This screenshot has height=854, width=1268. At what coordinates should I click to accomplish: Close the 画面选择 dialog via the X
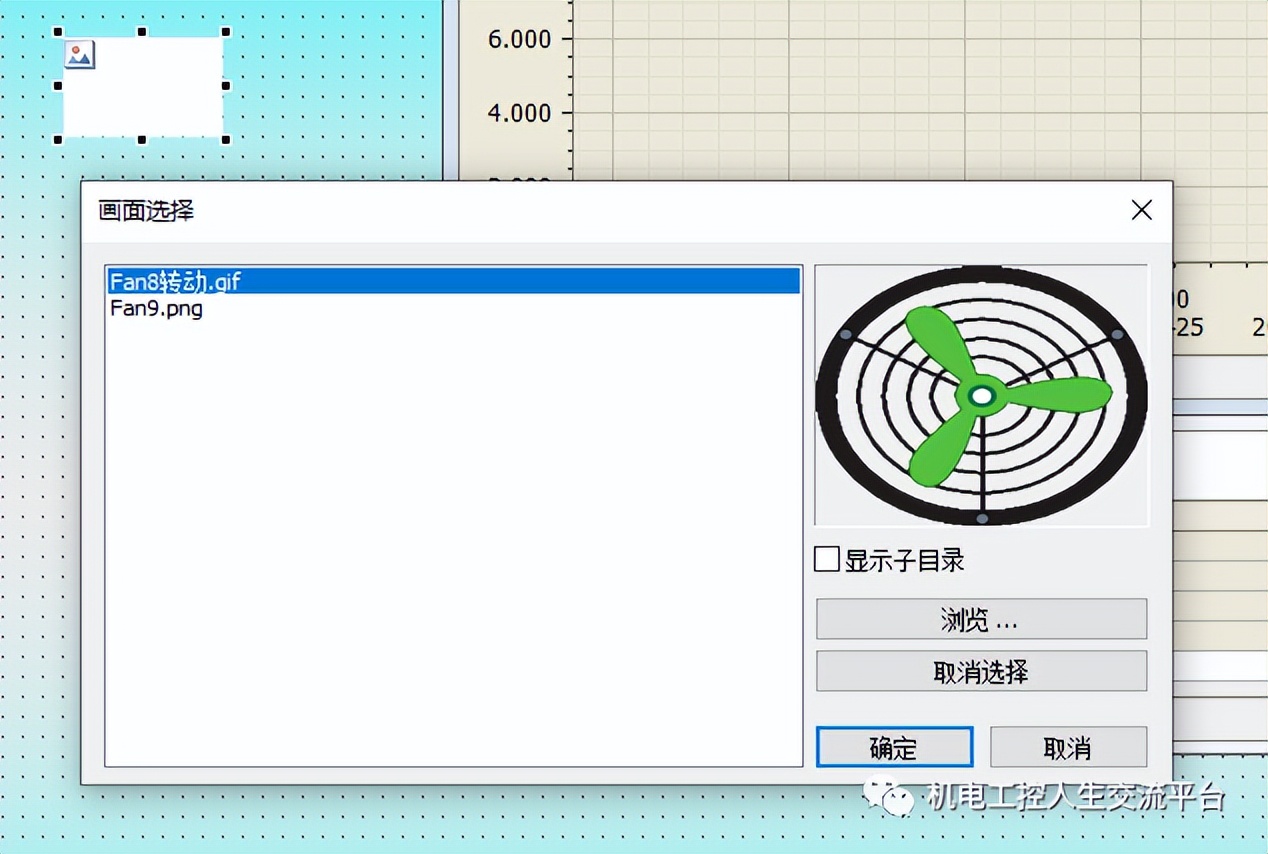(1141, 210)
